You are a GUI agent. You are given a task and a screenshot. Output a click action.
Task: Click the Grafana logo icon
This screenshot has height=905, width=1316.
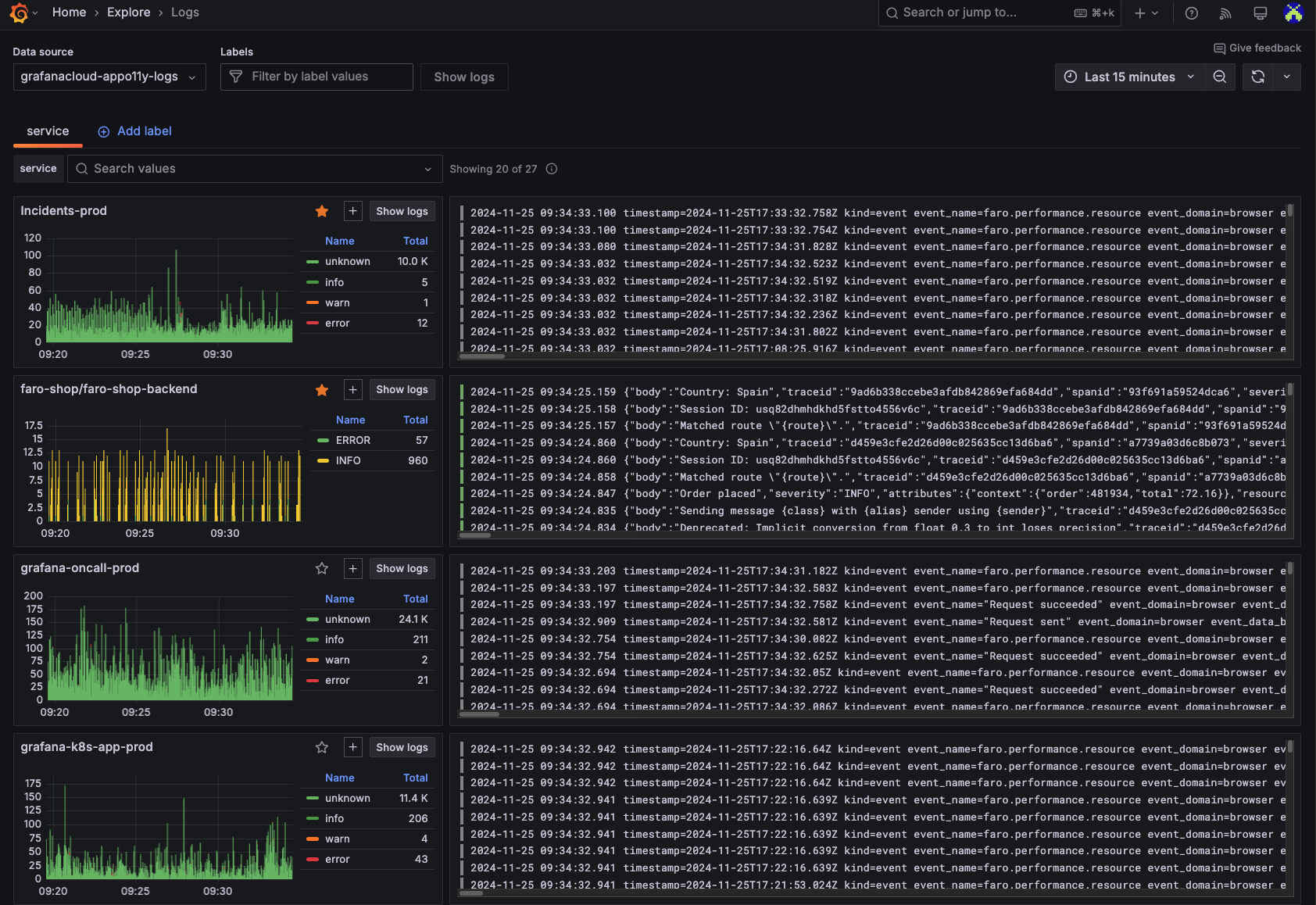tap(19, 13)
